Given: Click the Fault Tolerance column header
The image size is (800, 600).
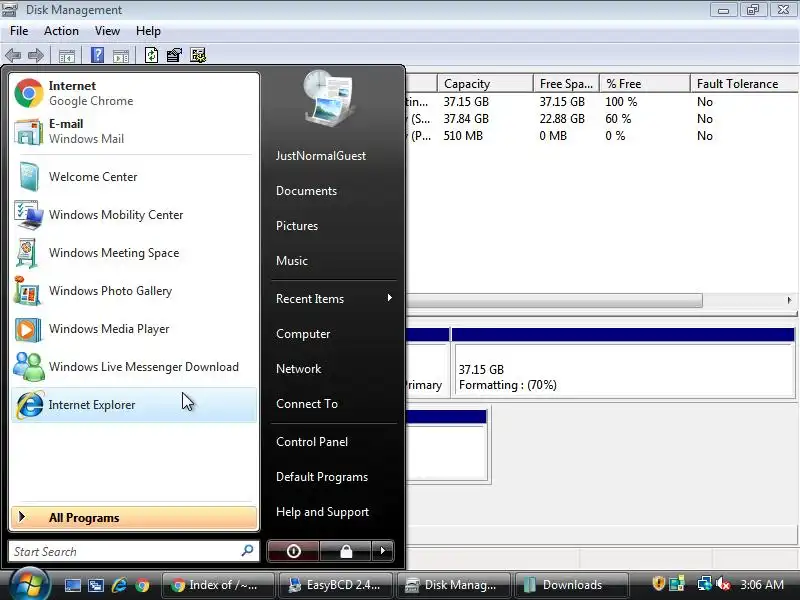Looking at the screenshot, I should (744, 84).
